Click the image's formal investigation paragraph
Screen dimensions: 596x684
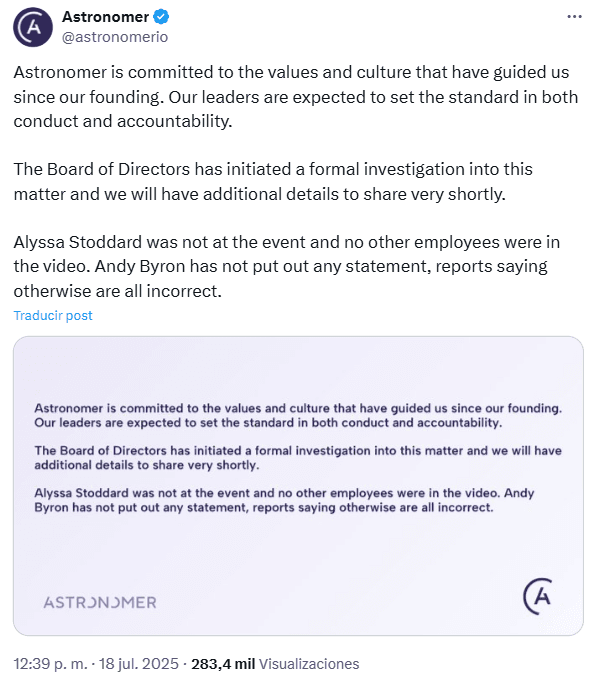(298, 458)
